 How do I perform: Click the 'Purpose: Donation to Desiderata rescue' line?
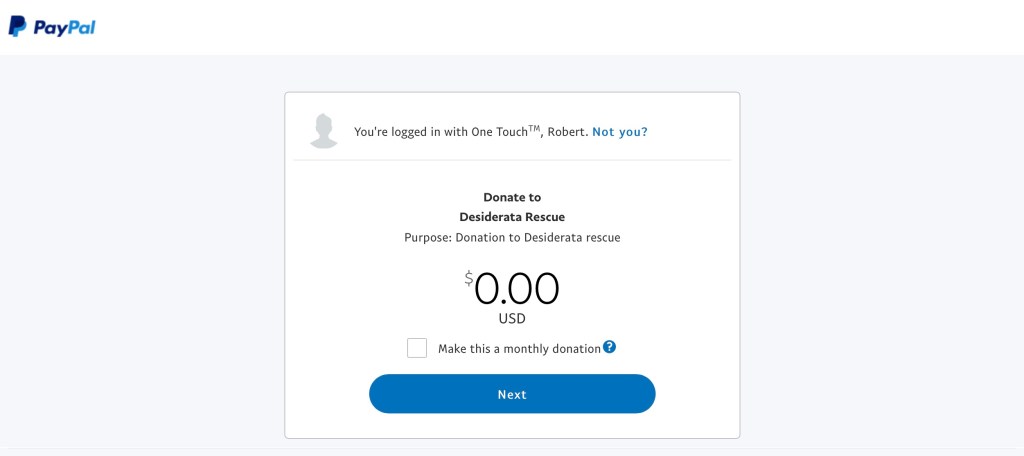512,238
